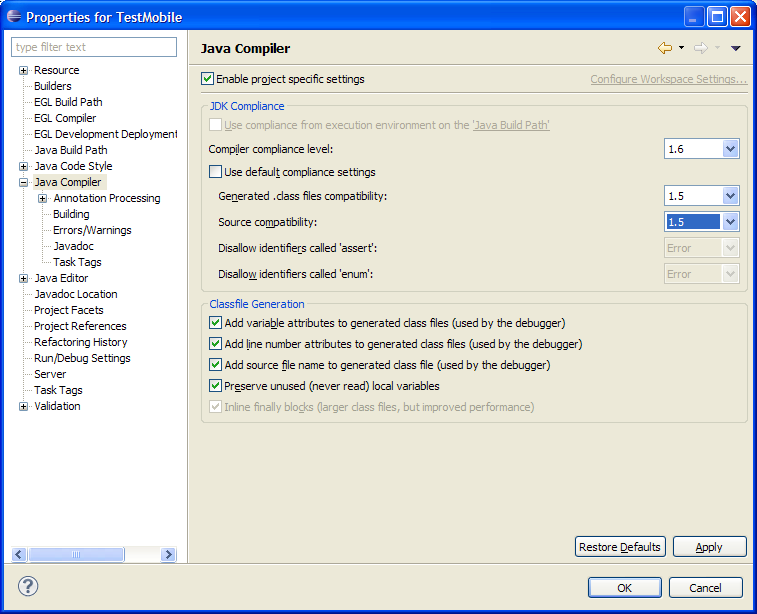Image resolution: width=757 pixels, height=614 pixels.
Task: Click the Validation label
Action: (57, 406)
